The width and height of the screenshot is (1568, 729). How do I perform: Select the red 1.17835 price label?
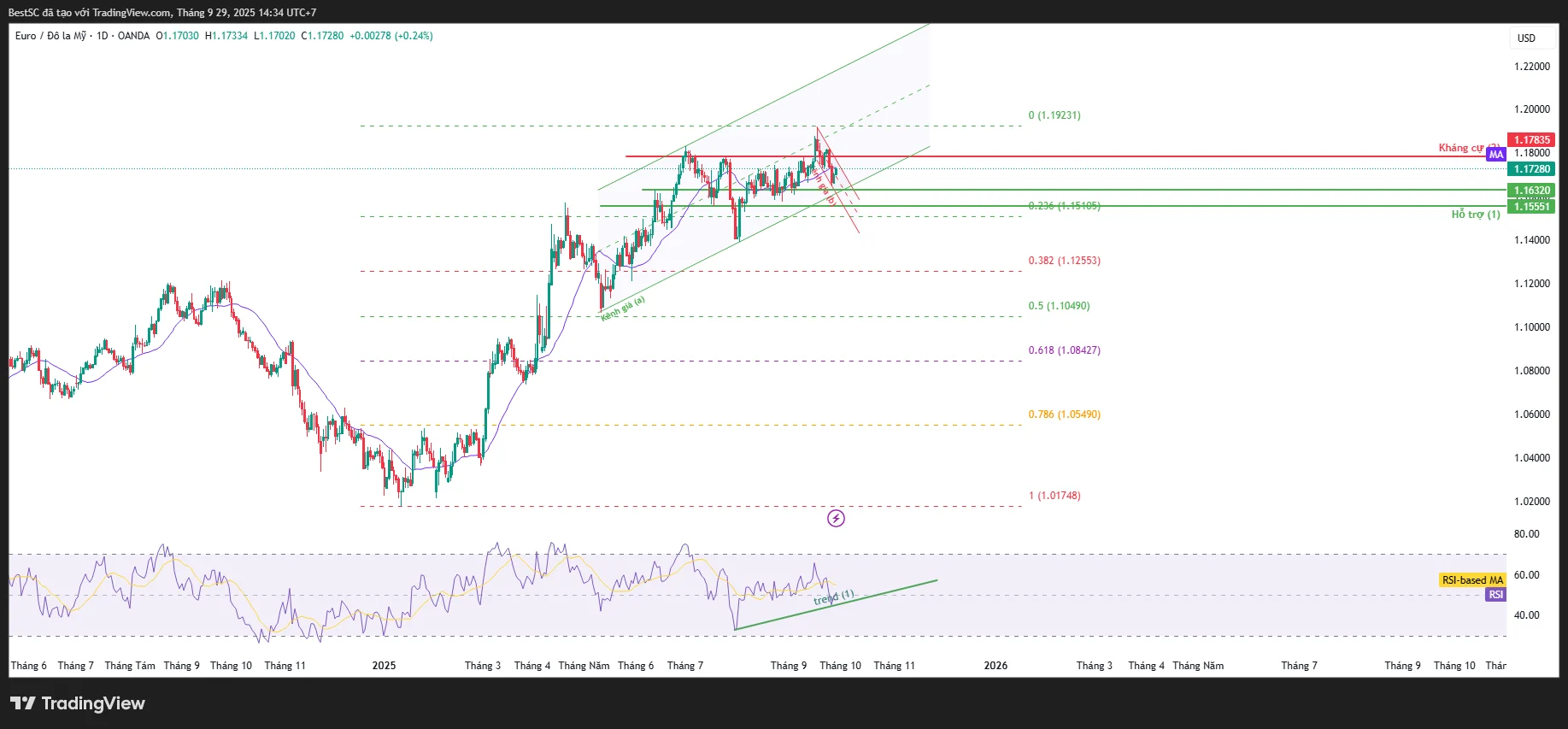1531,140
